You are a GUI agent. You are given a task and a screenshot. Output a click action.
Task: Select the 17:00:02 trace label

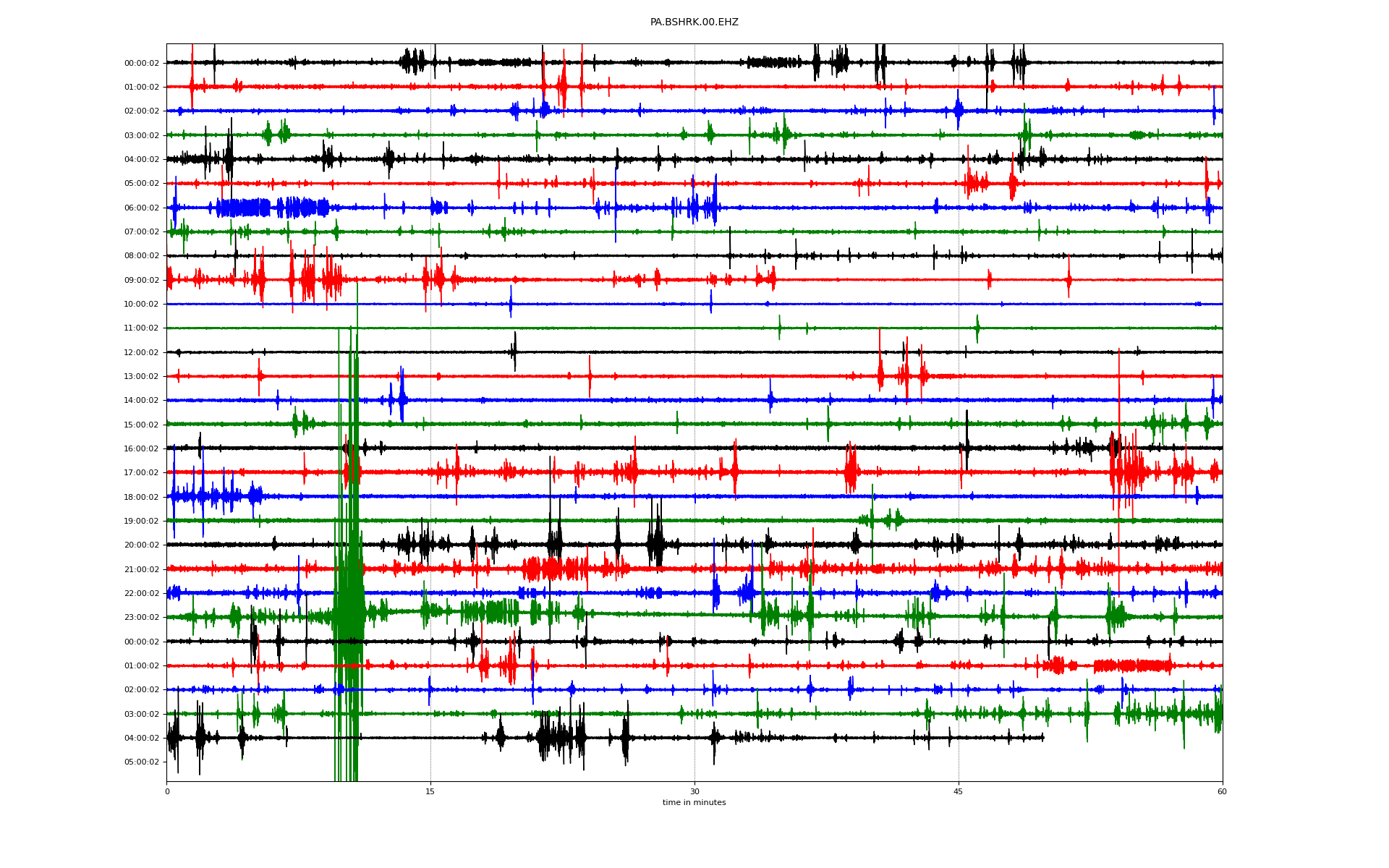click(x=141, y=473)
